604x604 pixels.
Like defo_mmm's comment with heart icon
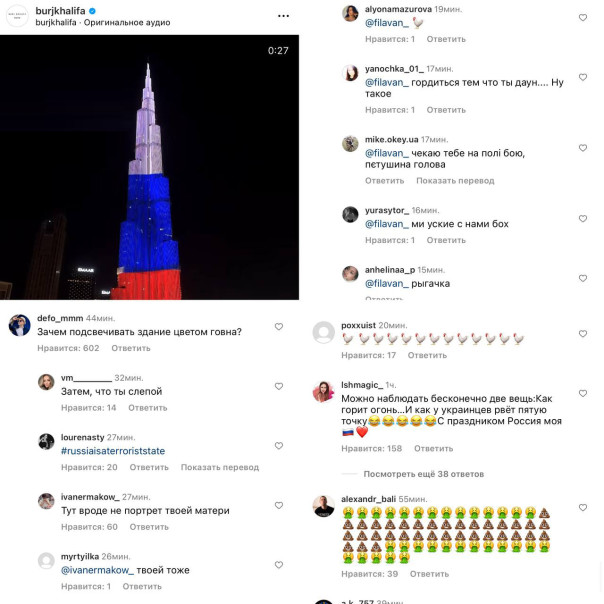click(279, 327)
